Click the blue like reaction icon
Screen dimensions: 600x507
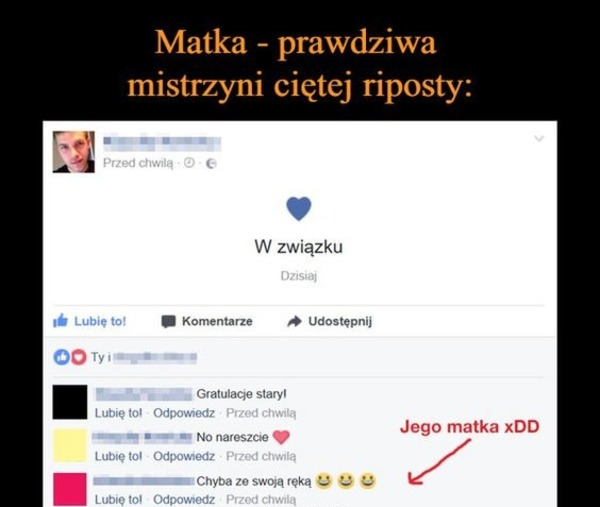point(62,357)
